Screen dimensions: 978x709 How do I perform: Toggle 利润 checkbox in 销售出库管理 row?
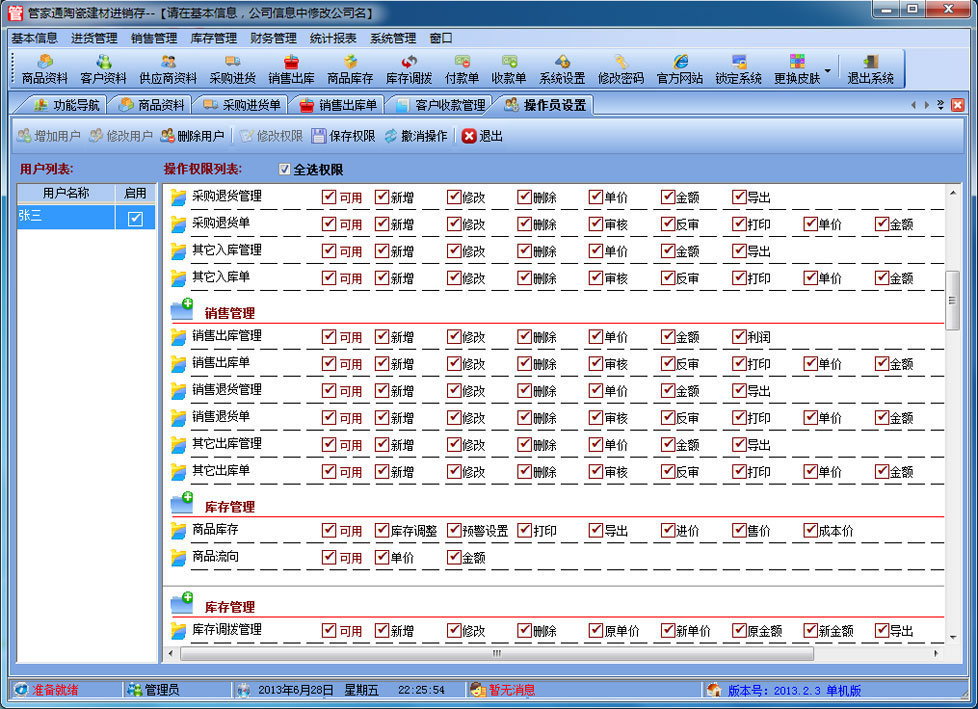pos(739,337)
